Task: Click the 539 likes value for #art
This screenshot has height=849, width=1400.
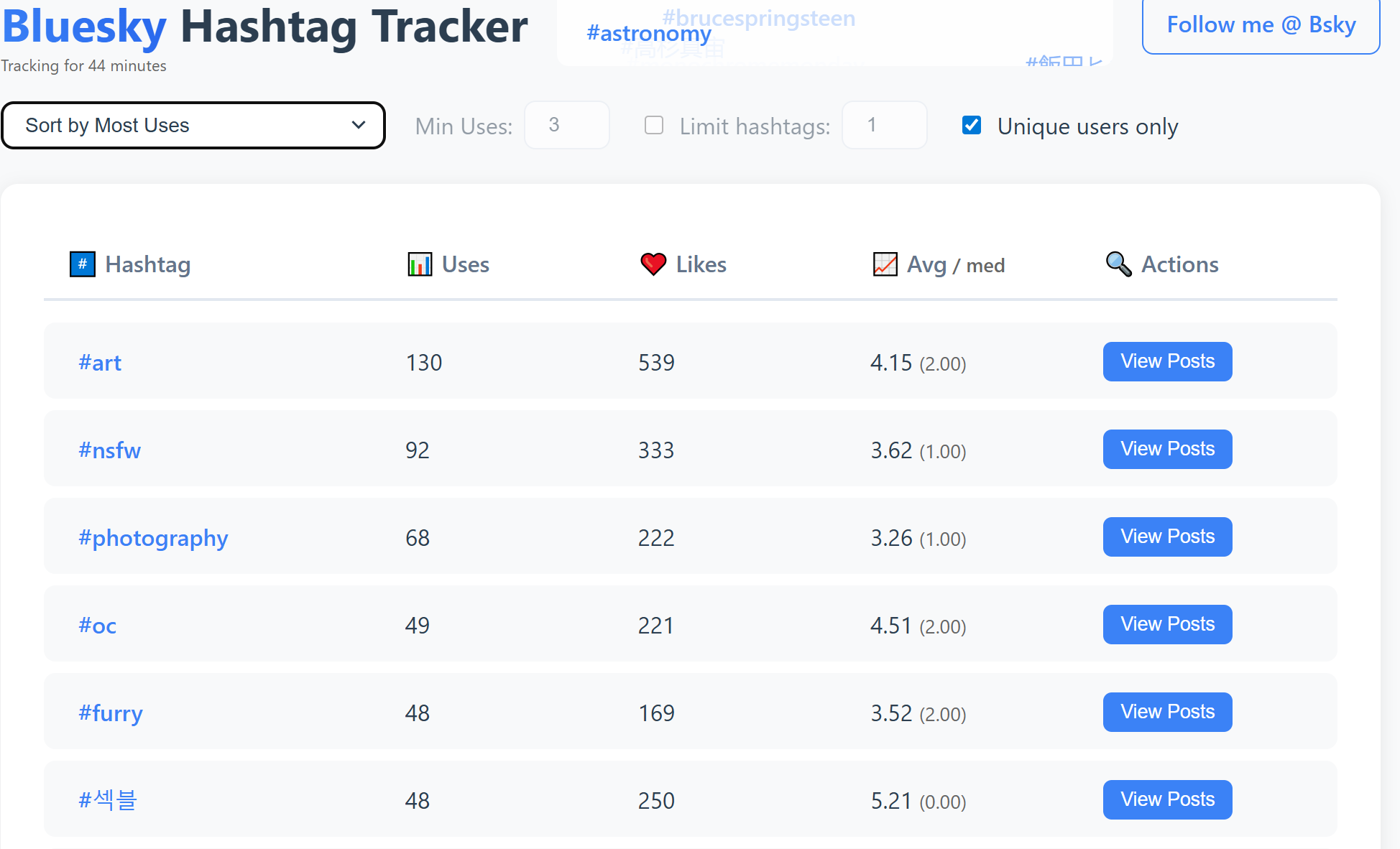Action: click(656, 363)
